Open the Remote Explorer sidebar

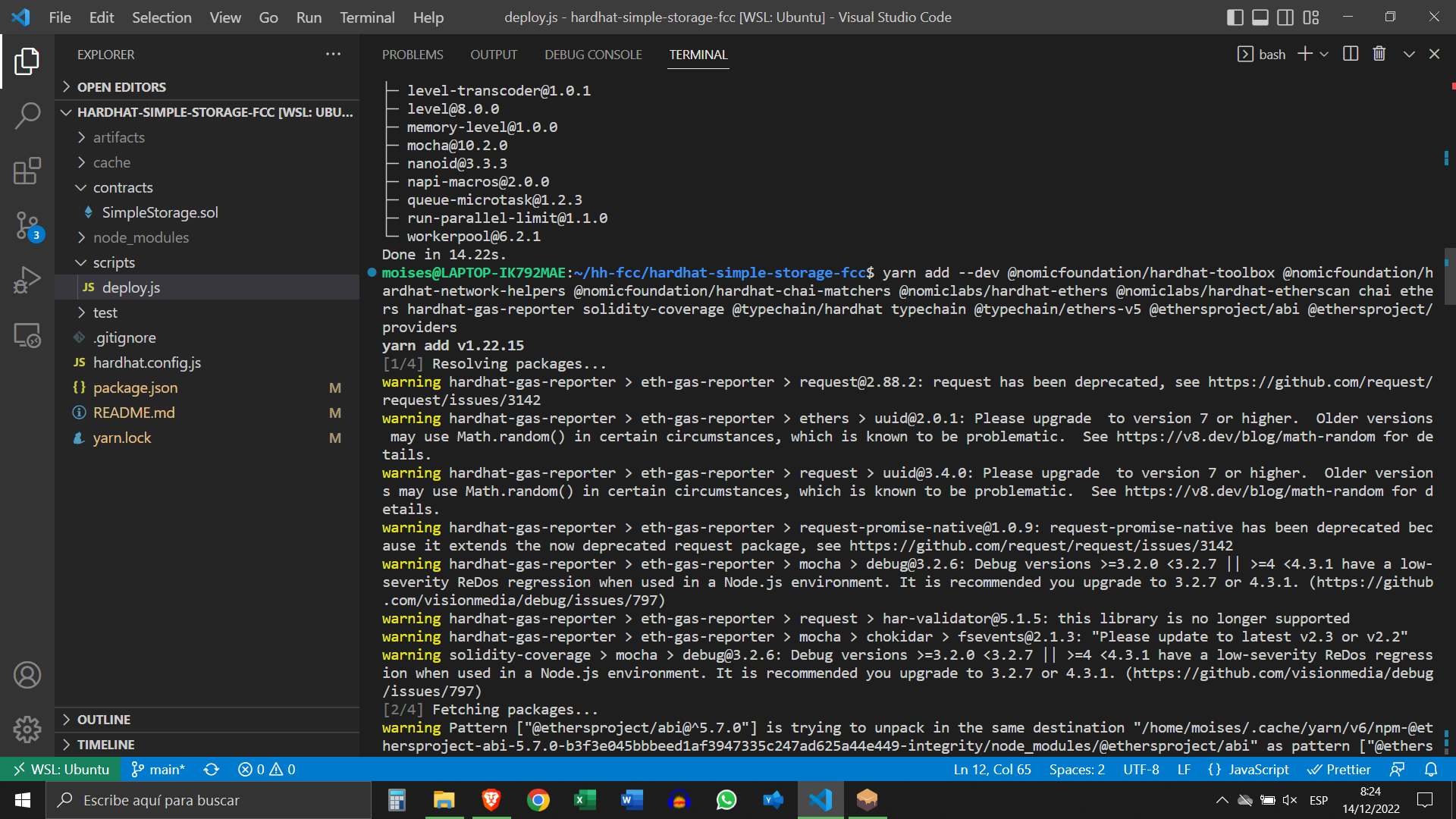click(x=27, y=335)
